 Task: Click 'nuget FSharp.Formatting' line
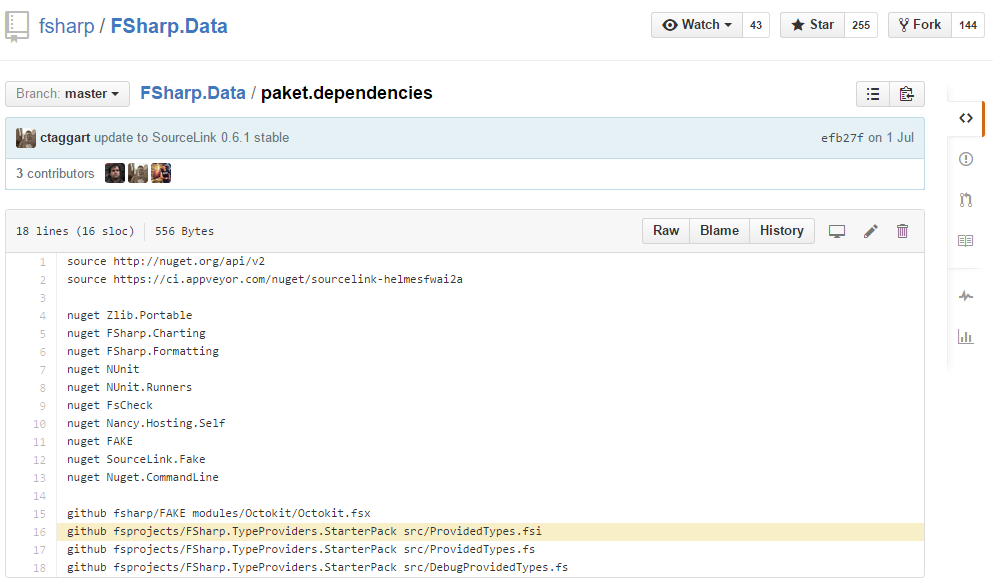click(x=143, y=351)
